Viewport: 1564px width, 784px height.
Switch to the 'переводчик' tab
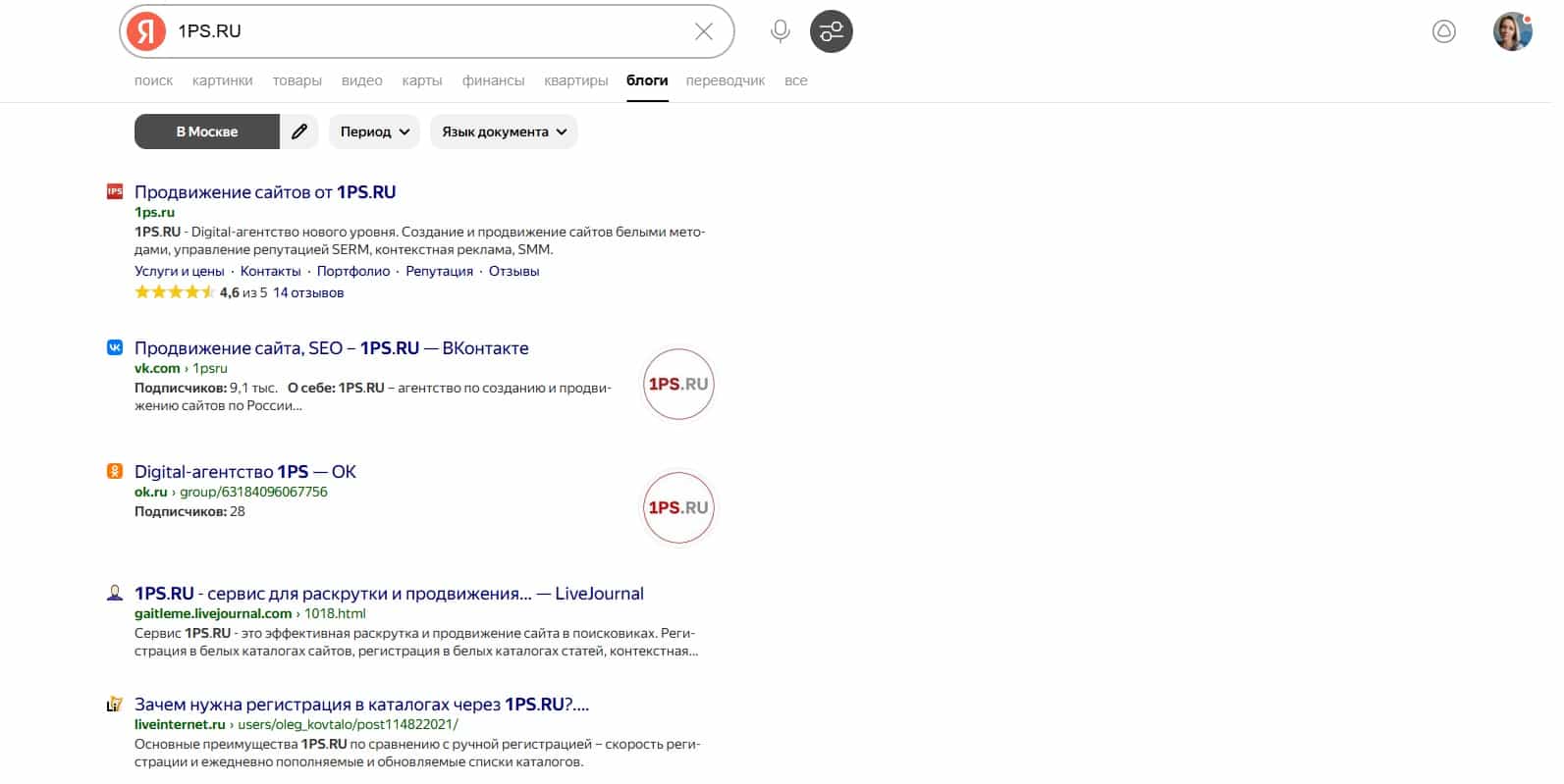(726, 80)
